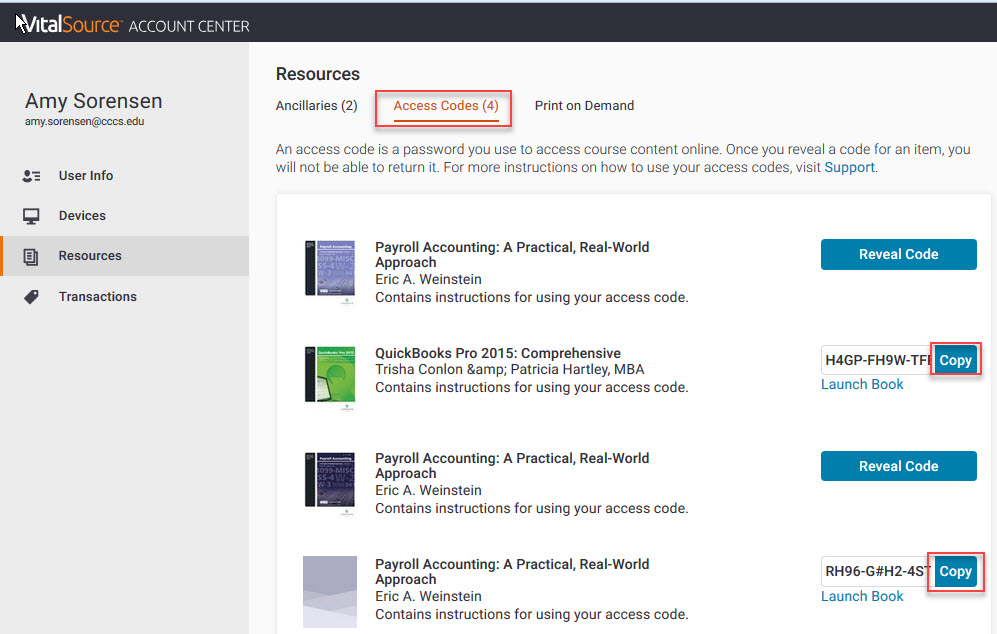Screen dimensions: 997x634
Task: Open Transactions via its tag icon
Action: [x=31, y=297]
